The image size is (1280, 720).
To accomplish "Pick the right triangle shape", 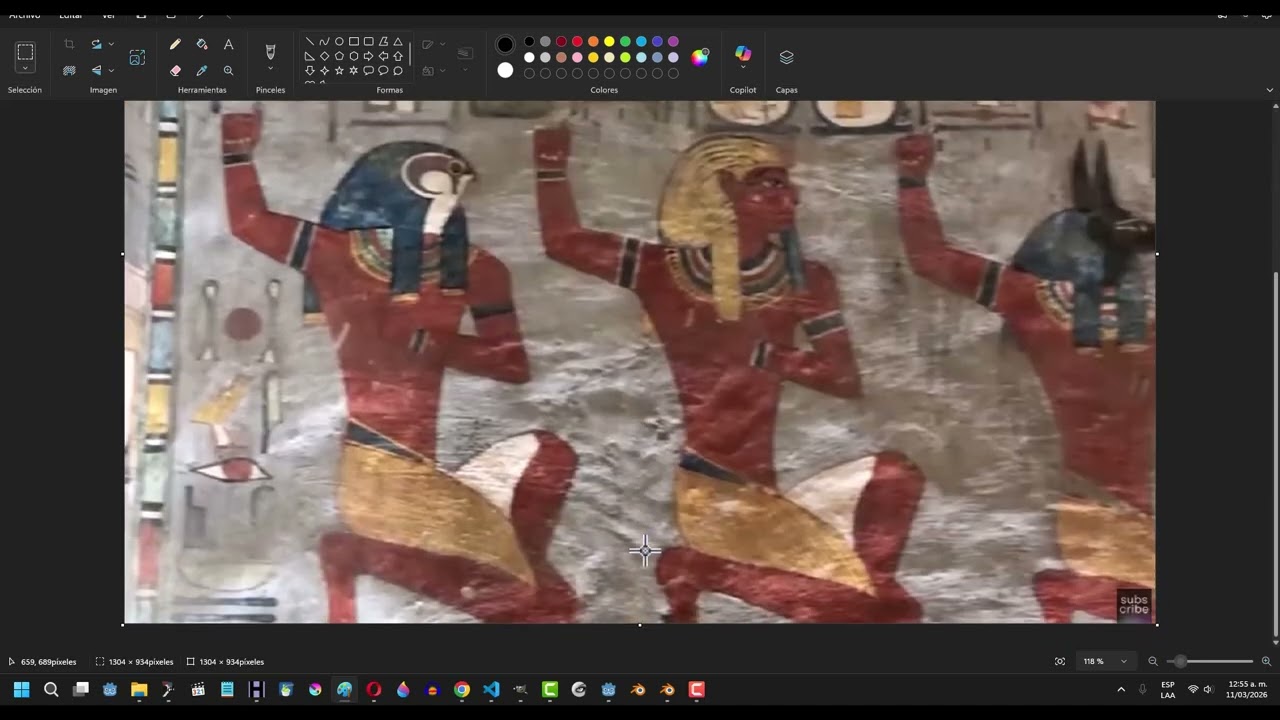I will coord(310,56).
